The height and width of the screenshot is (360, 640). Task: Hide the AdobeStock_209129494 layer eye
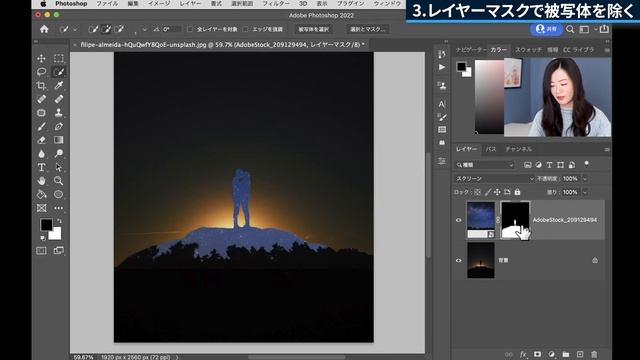[x=458, y=220]
